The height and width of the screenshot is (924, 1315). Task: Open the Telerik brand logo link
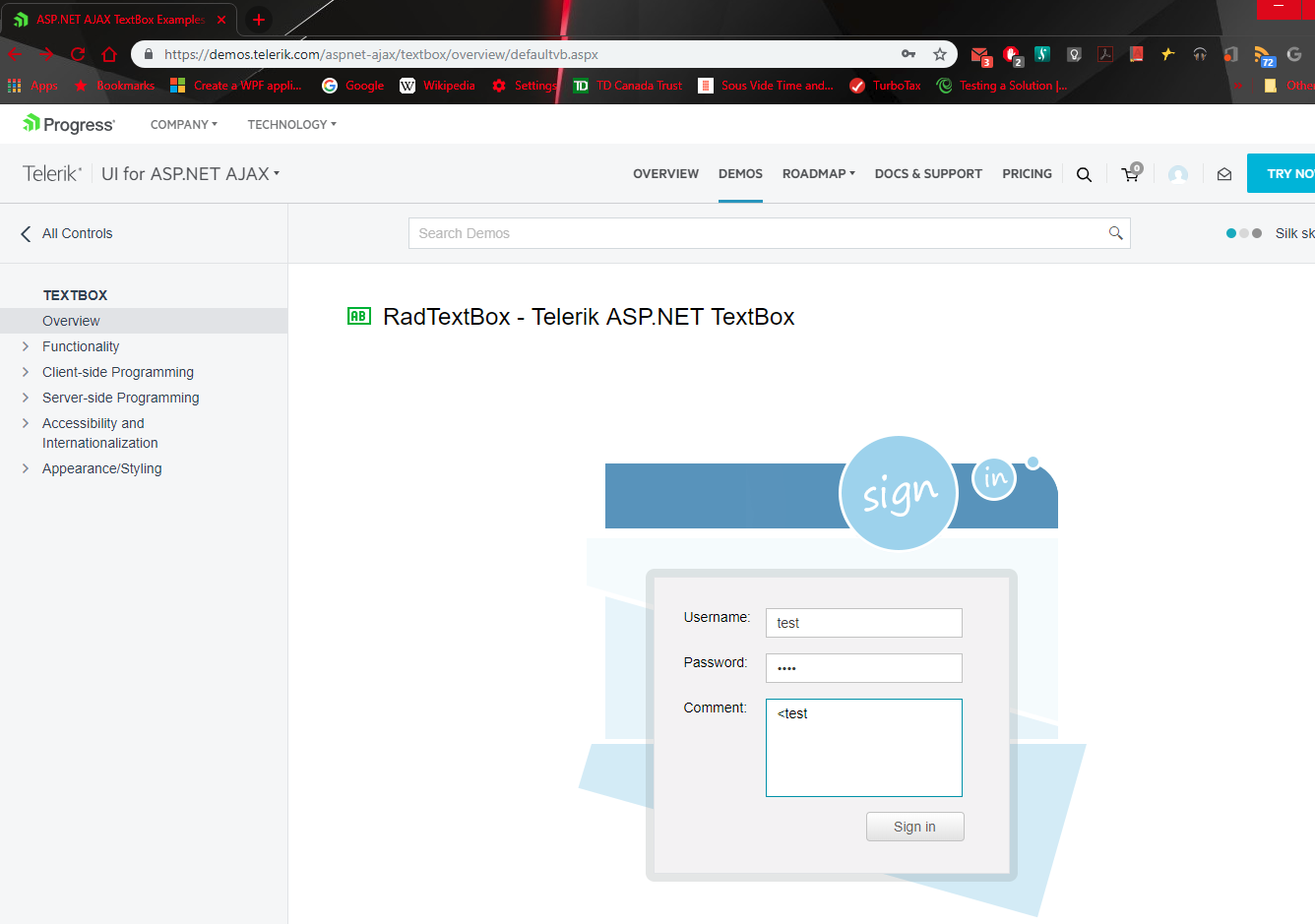52,174
